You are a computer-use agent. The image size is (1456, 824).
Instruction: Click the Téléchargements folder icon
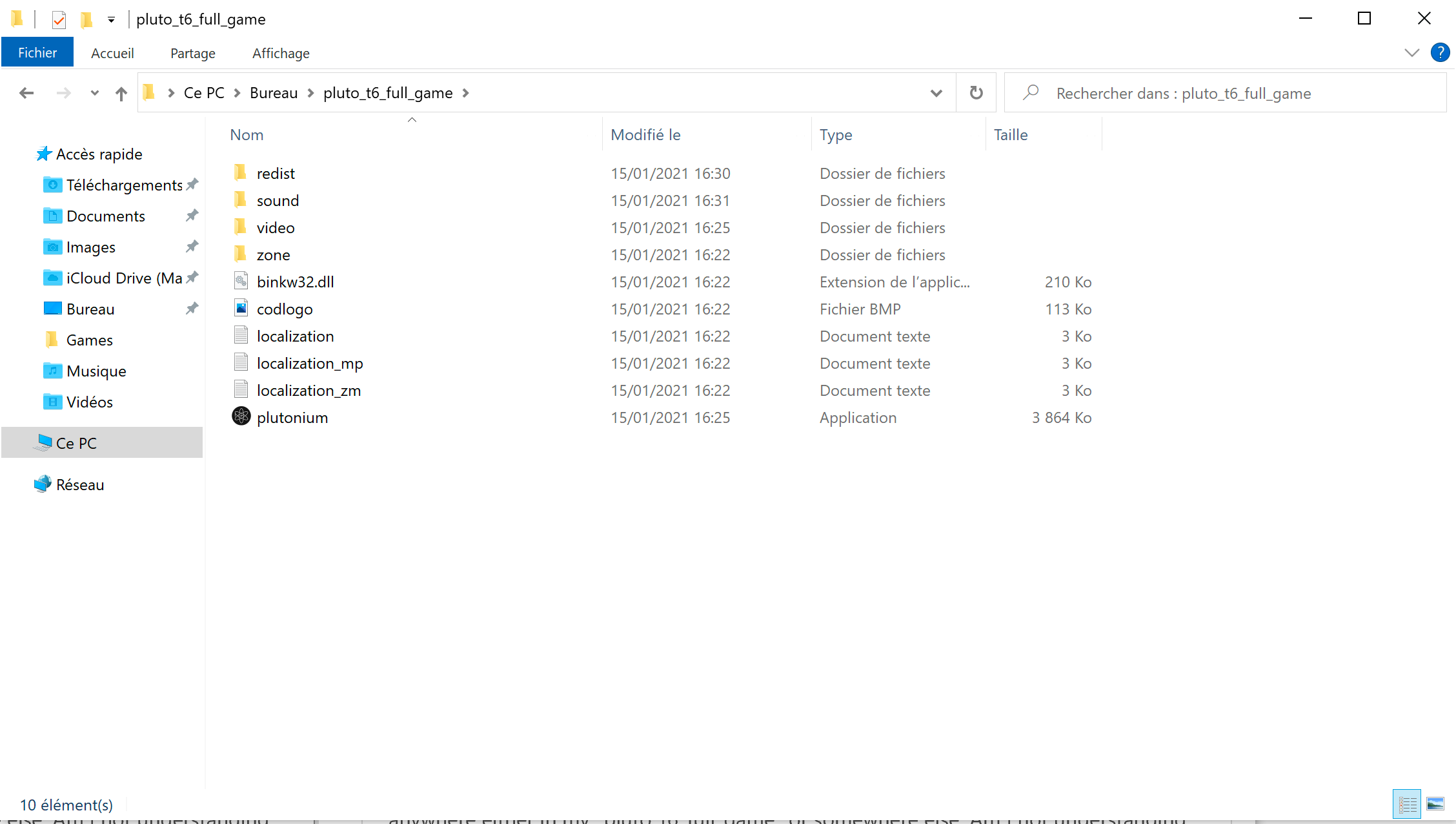(x=53, y=185)
